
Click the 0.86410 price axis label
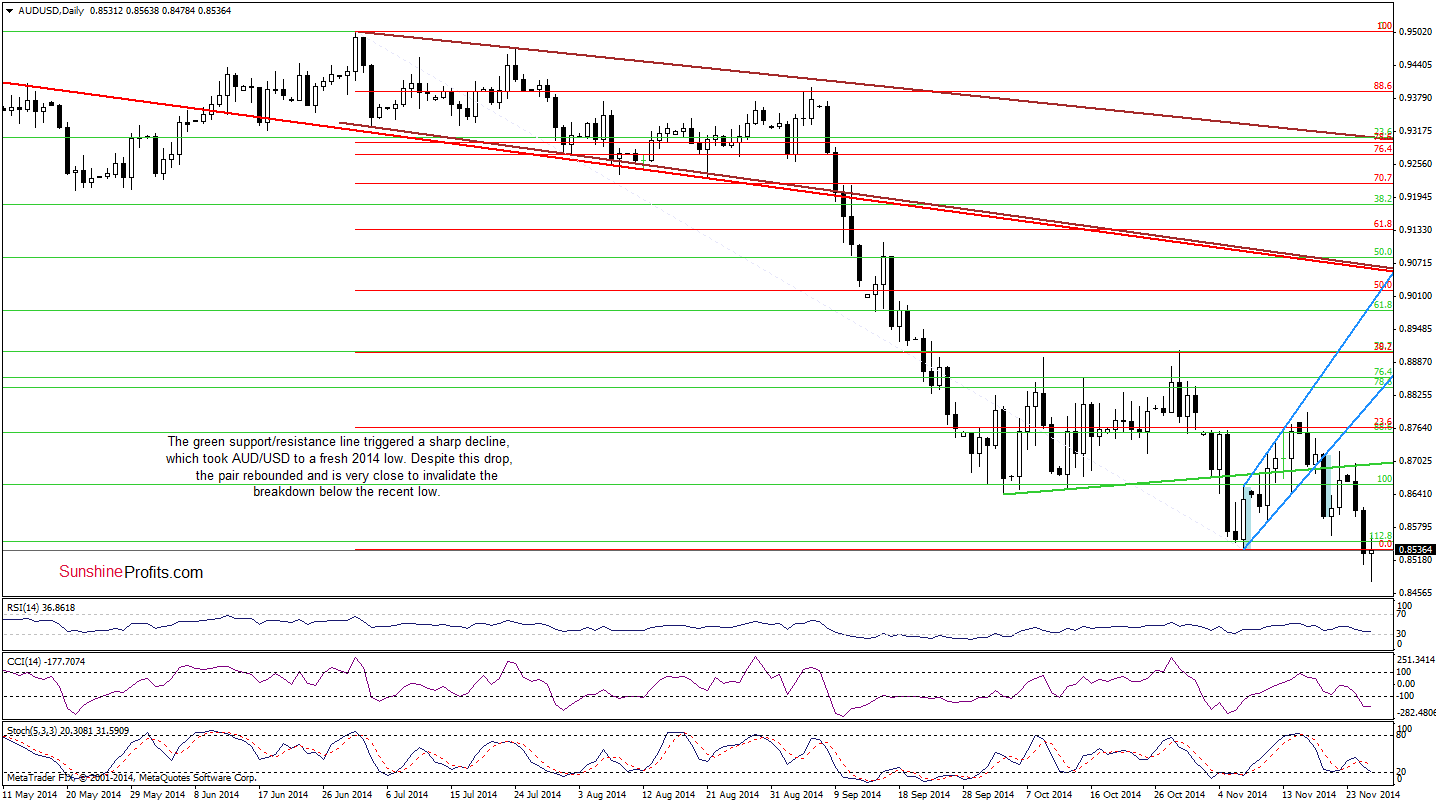point(1416,494)
